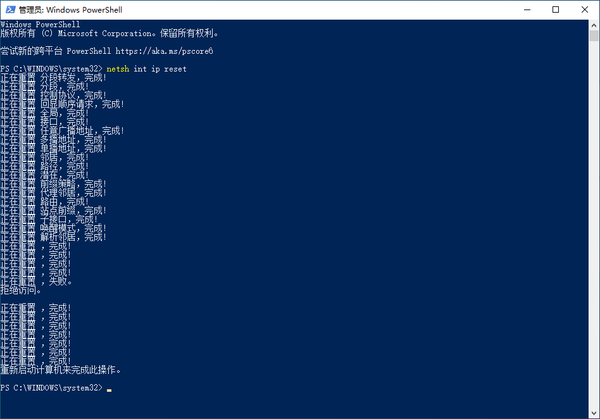Click the empty scrollbar track area
The image size is (600, 419).
point(593,225)
